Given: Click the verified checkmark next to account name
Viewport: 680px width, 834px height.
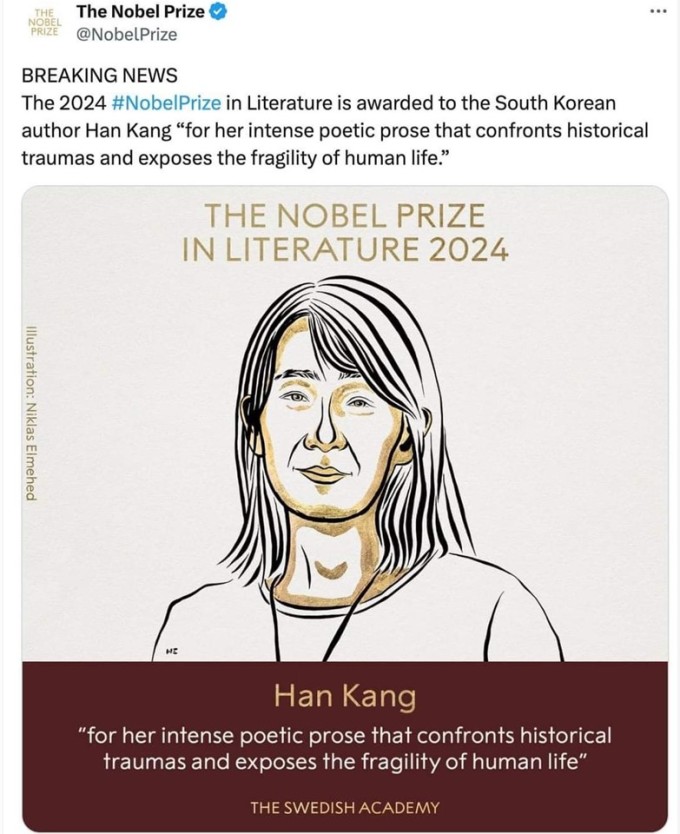Looking at the screenshot, I should click(216, 11).
